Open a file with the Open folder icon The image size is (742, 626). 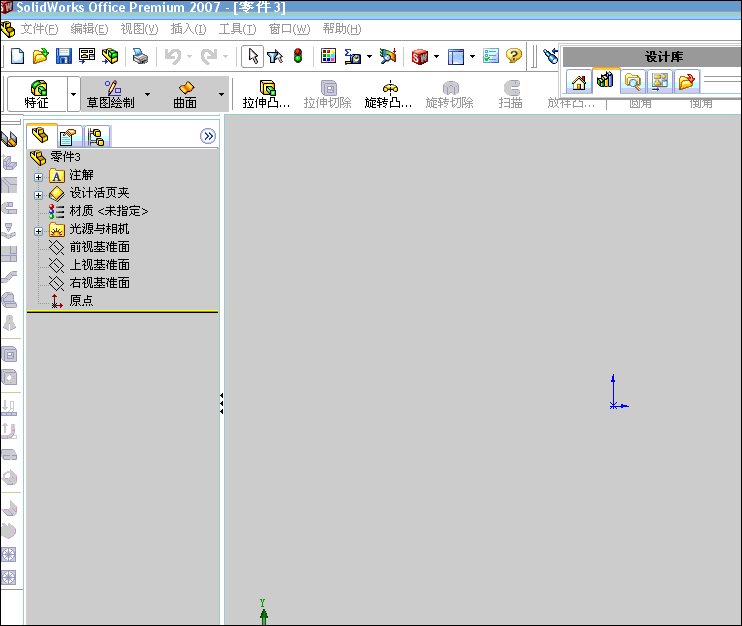tap(40, 56)
